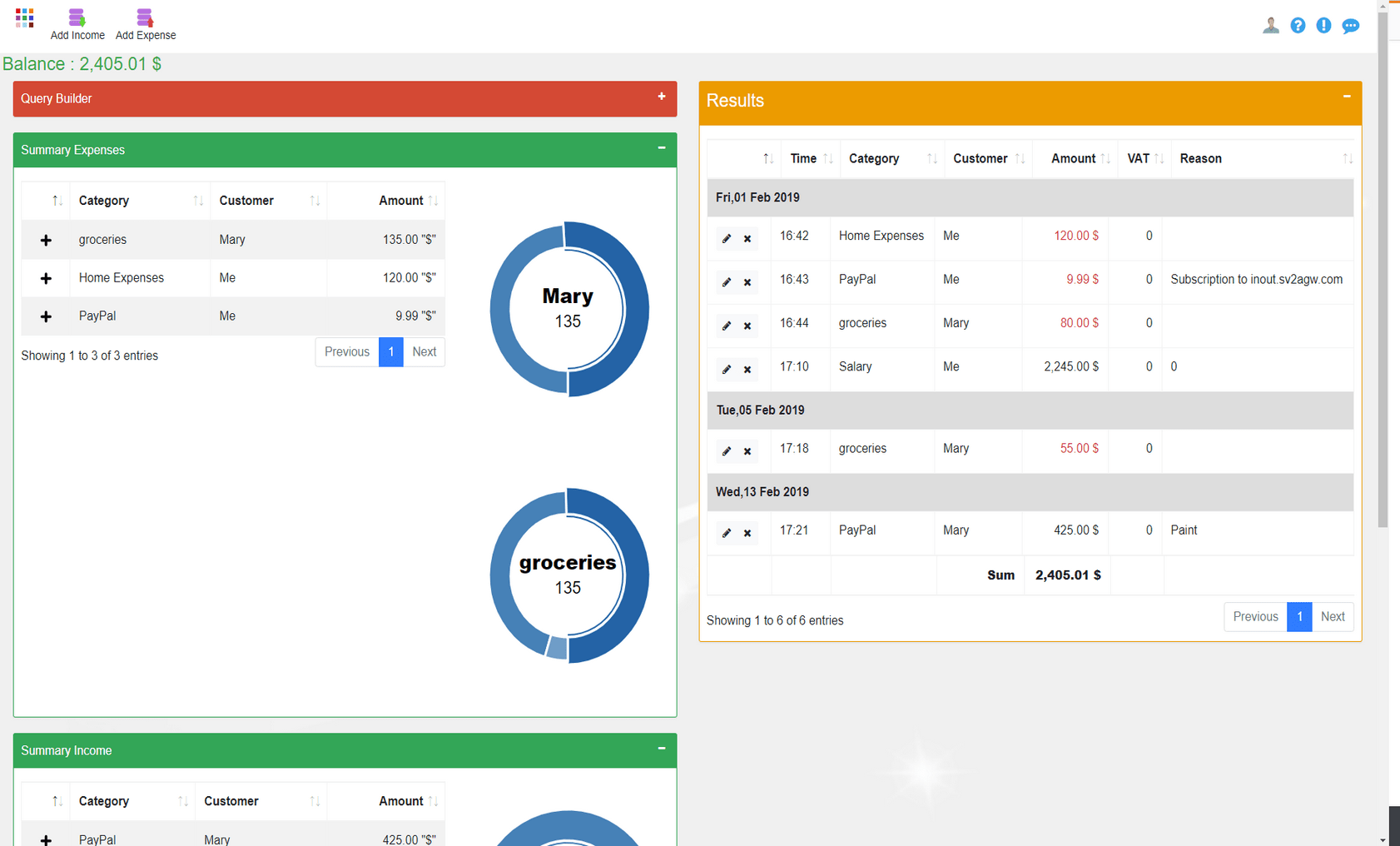Open the help question mark icon

pyautogui.click(x=1298, y=26)
